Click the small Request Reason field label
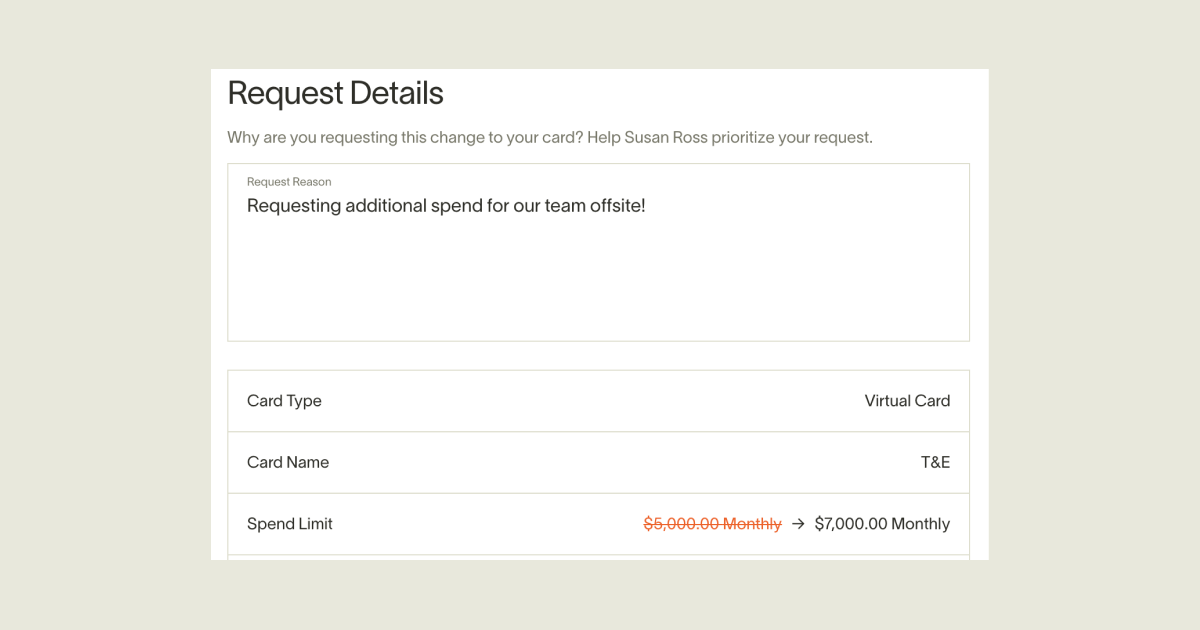 coord(289,182)
